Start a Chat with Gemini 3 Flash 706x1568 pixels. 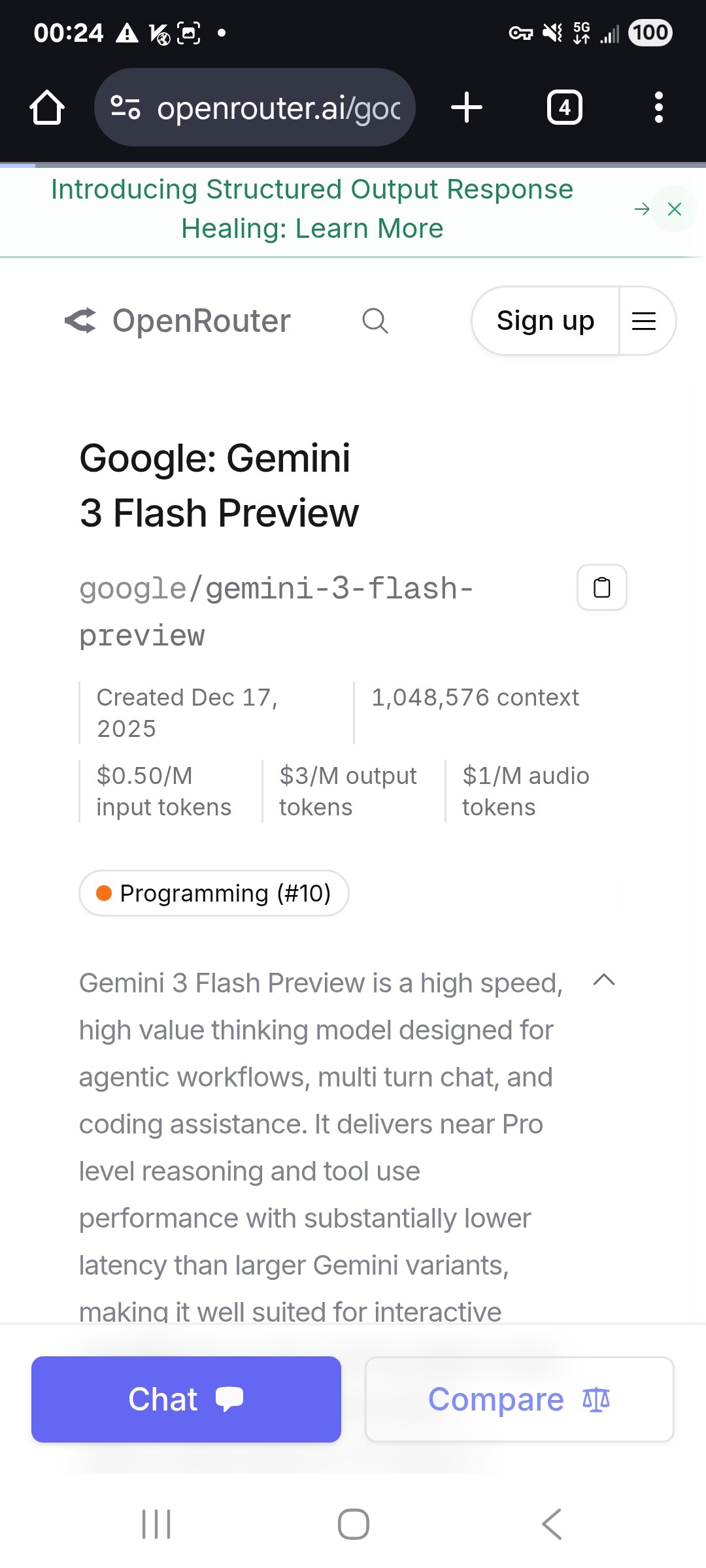[186, 1399]
